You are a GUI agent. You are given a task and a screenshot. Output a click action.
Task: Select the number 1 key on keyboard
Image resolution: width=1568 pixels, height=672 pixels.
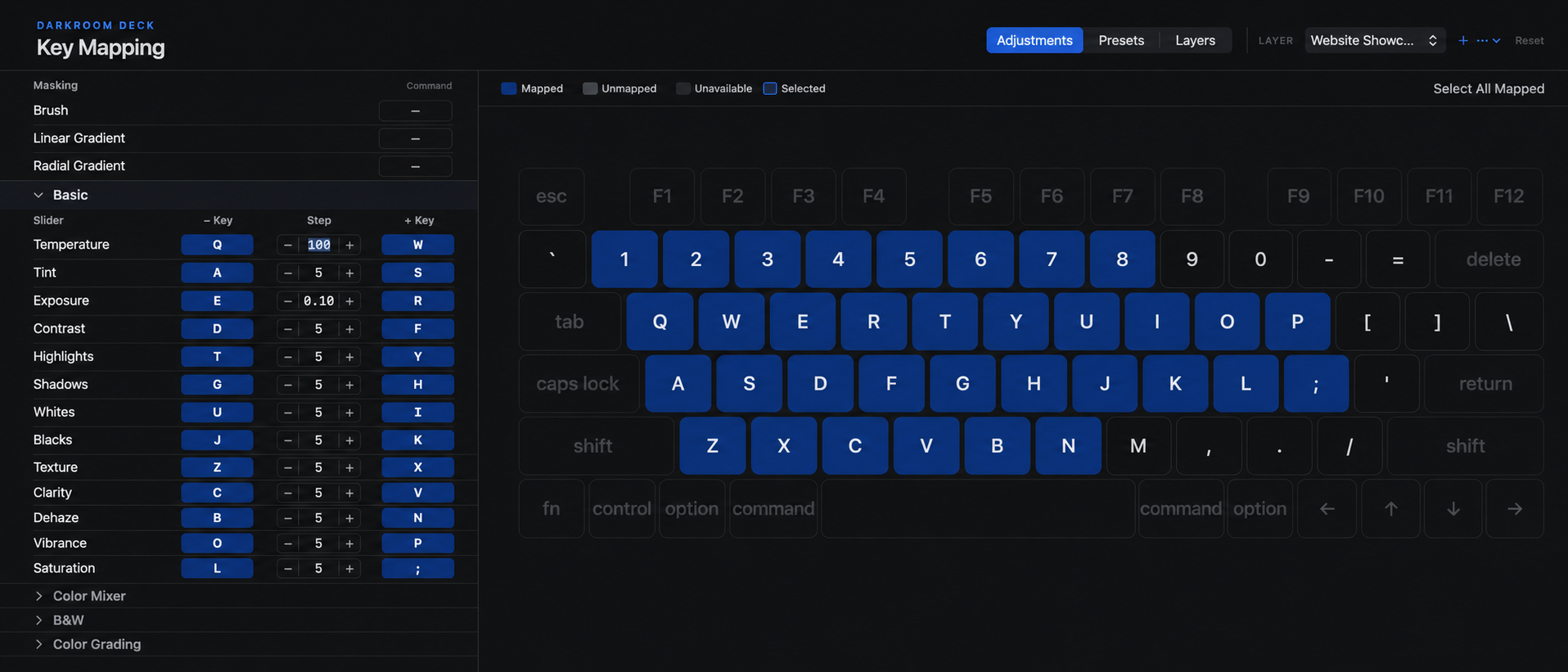[x=624, y=259]
